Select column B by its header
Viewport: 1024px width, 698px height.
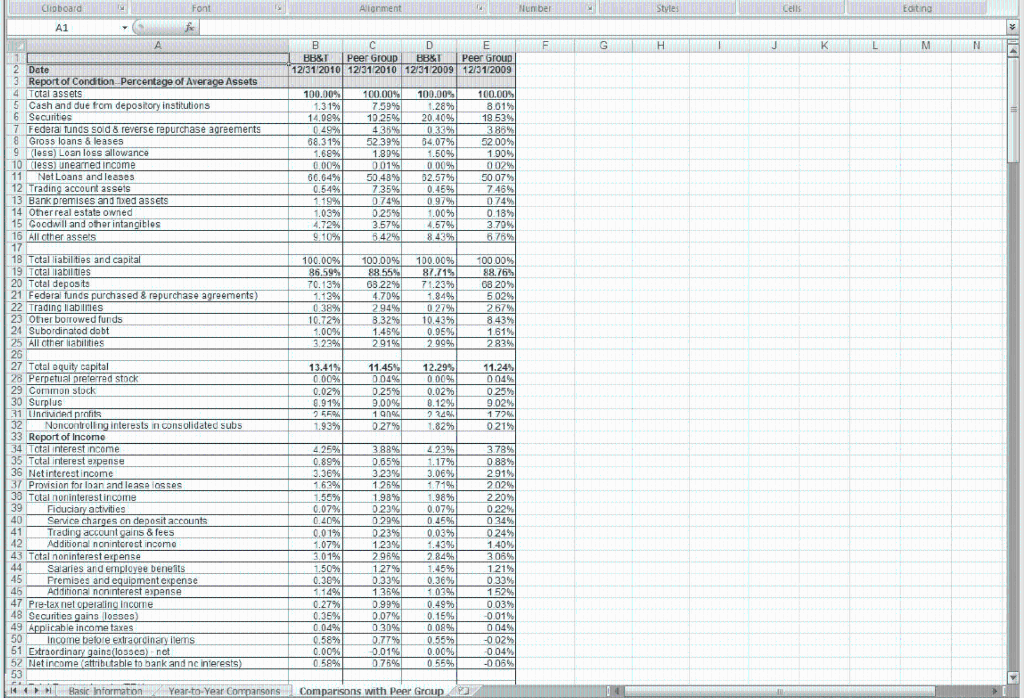(x=314, y=46)
